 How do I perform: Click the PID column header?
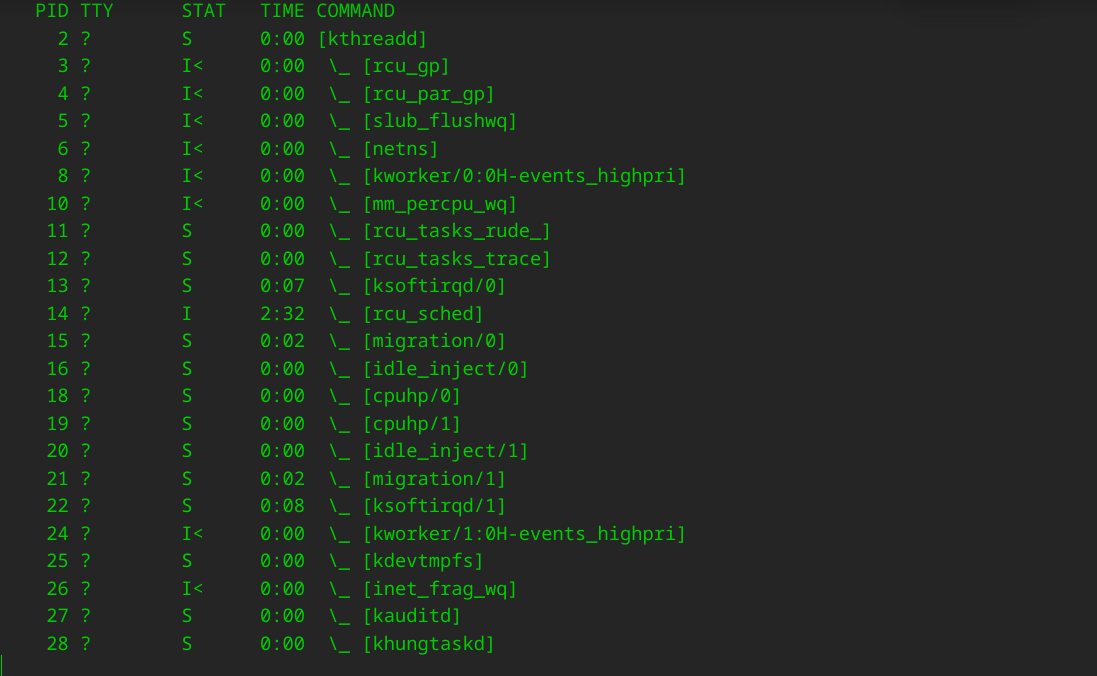point(52,11)
